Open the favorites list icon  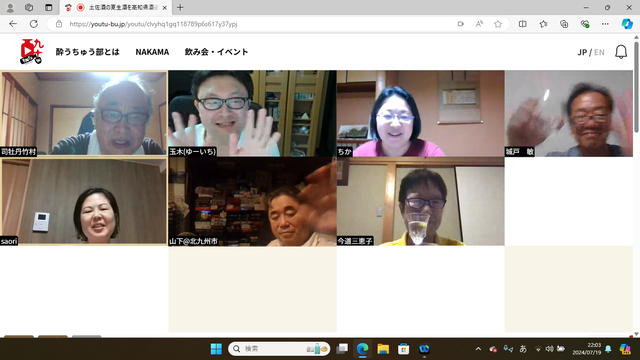click(x=543, y=24)
